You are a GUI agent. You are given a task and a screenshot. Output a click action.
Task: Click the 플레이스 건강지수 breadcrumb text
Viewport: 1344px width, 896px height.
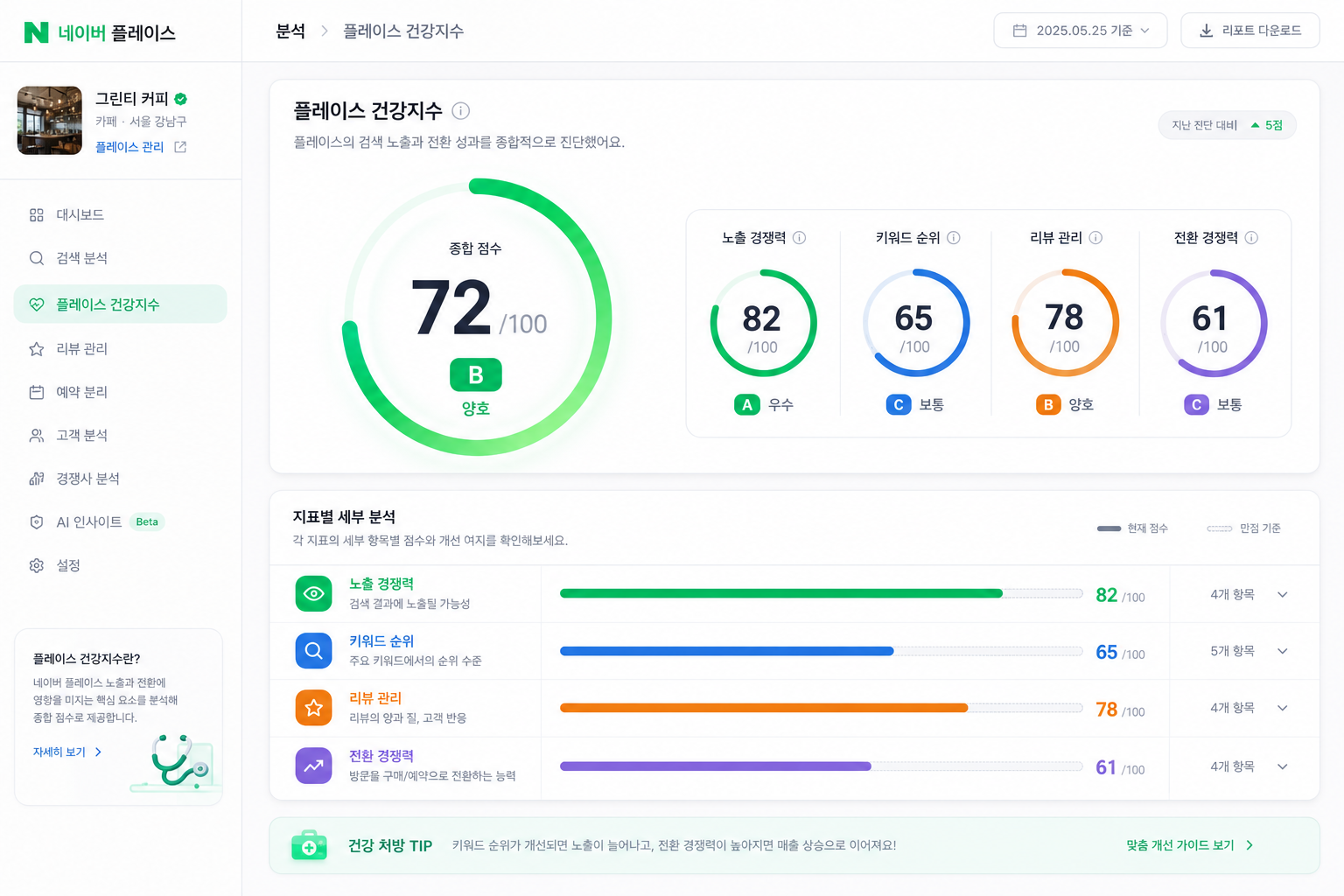pos(403,31)
